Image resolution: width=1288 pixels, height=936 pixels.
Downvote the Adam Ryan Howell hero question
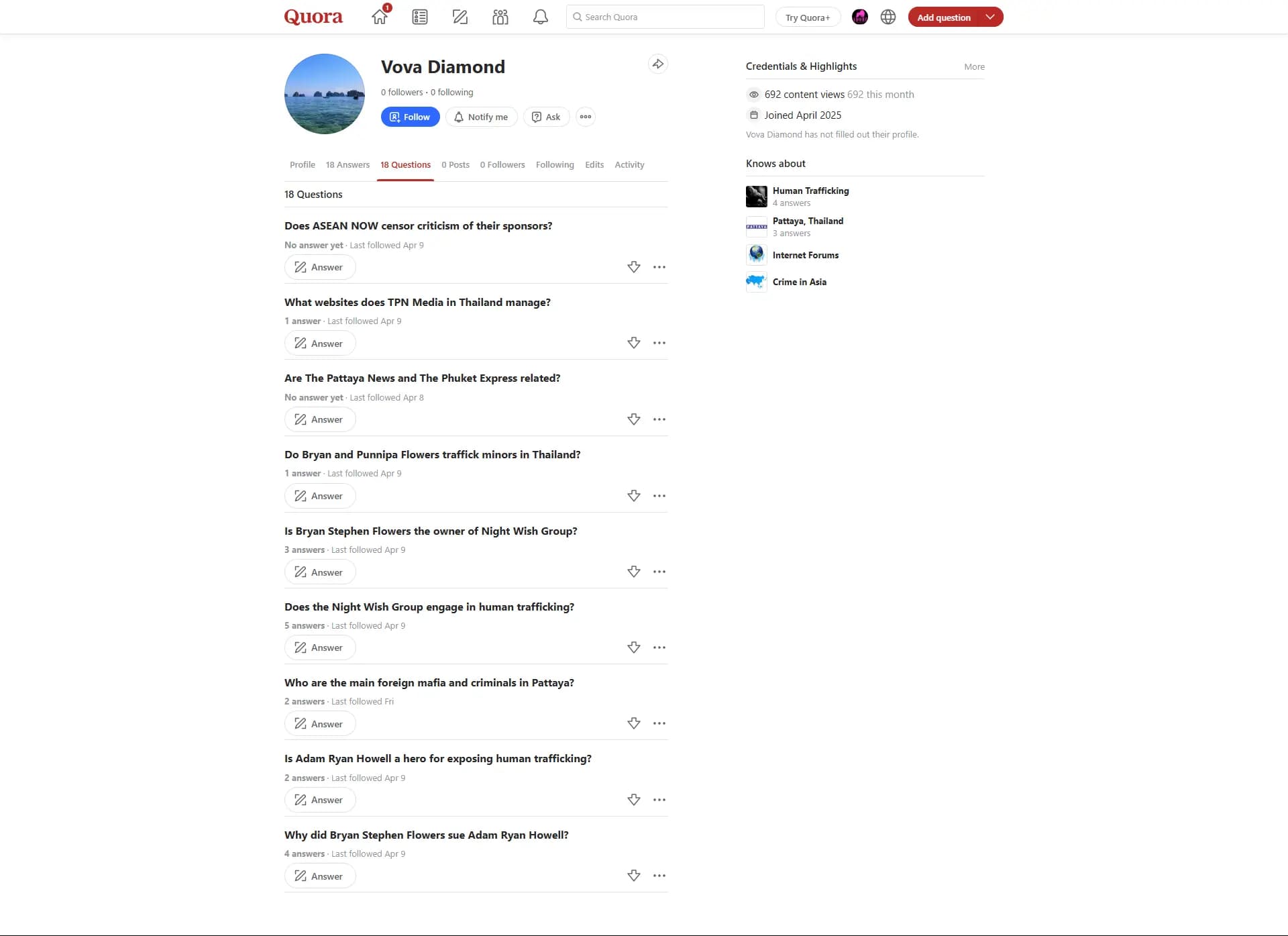634,800
